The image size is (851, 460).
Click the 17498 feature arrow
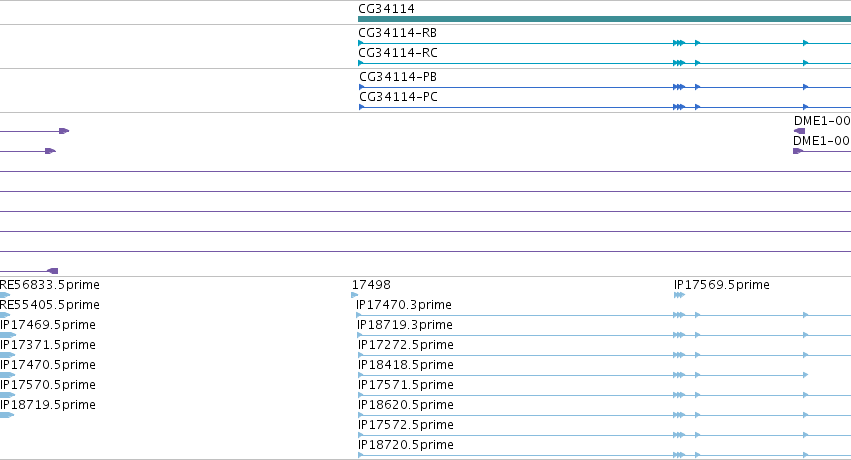[x=354, y=295]
